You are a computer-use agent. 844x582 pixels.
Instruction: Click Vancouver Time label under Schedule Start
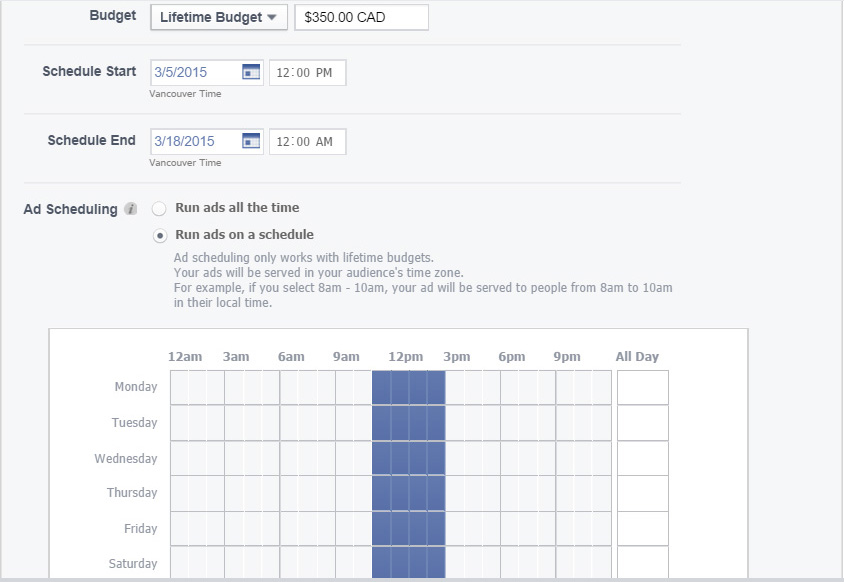(x=185, y=94)
